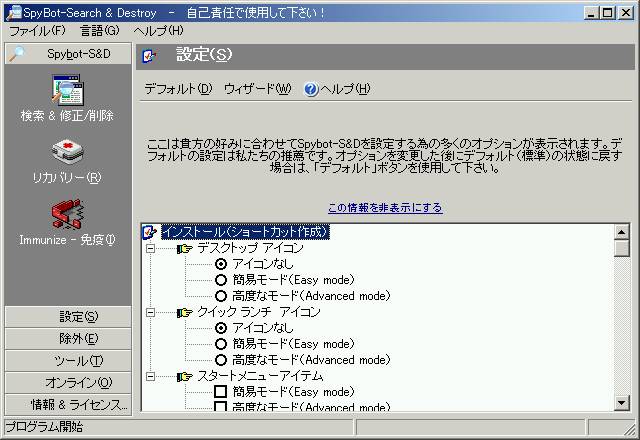Open the Immunize - 免疫 wall icon

[68, 214]
